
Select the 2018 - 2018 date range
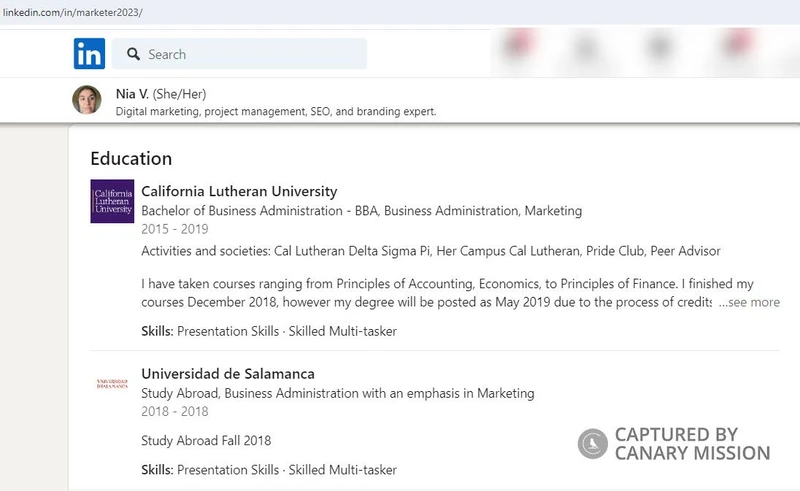pyautogui.click(x=174, y=411)
